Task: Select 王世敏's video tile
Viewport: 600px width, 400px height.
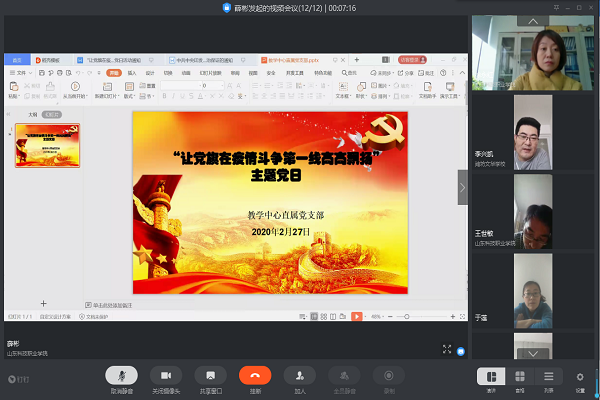Action: [533, 212]
